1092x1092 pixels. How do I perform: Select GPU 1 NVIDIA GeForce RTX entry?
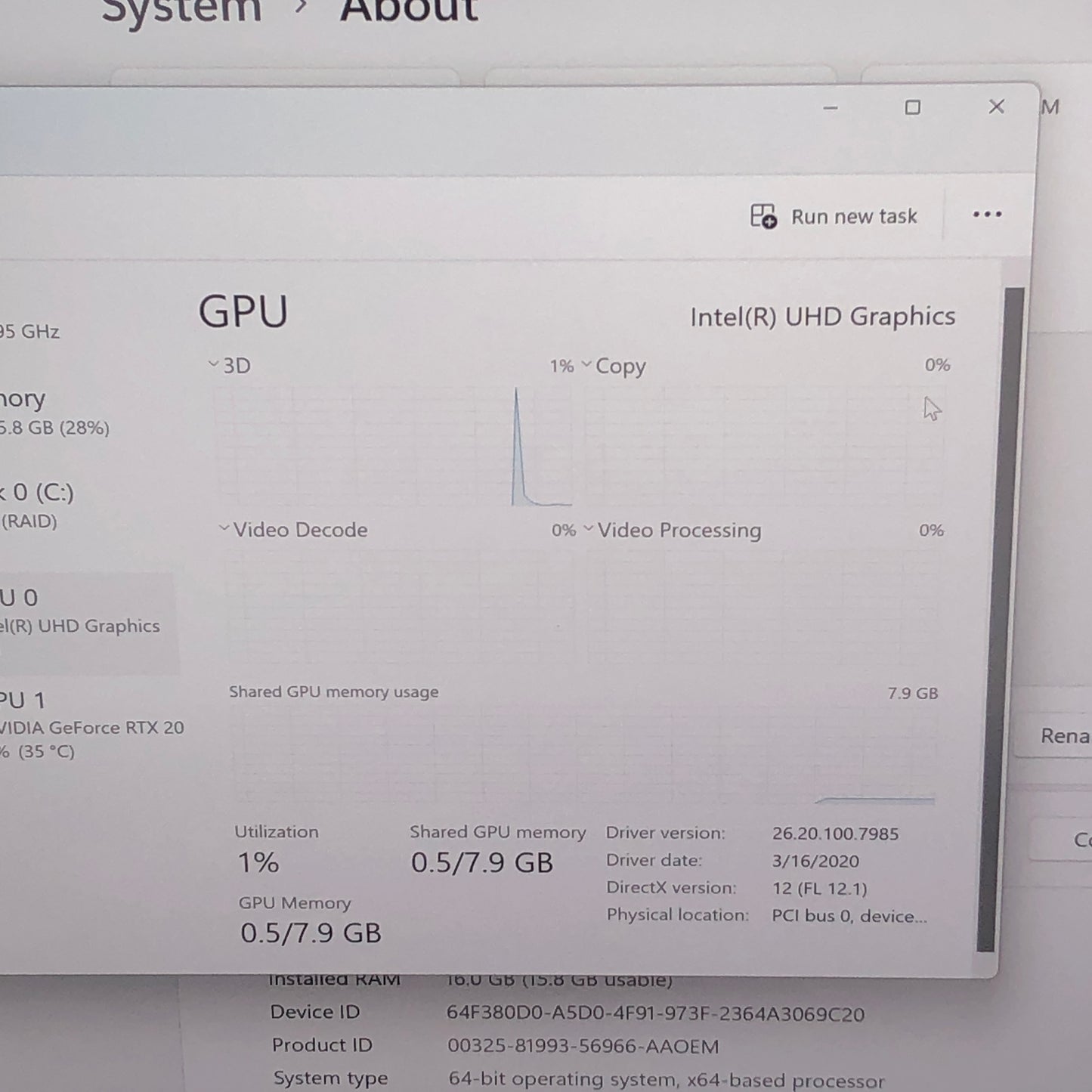coord(91,725)
